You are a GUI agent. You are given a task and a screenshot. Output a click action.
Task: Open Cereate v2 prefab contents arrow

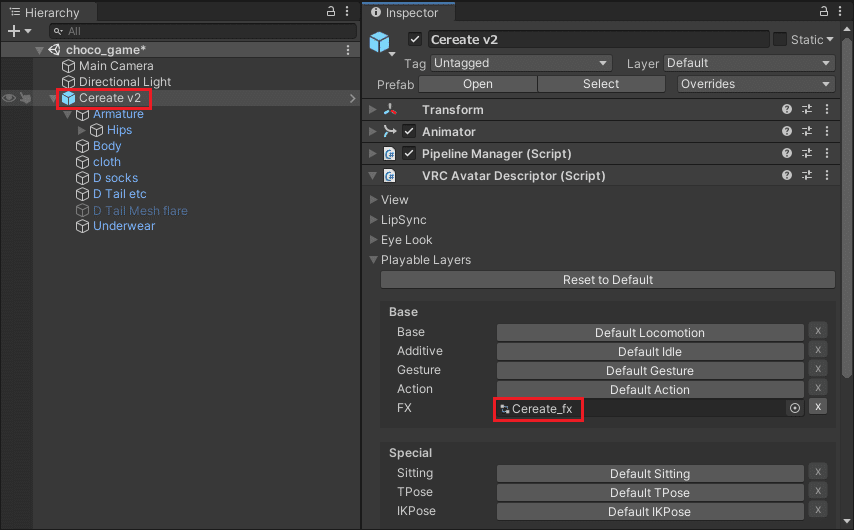[x=352, y=98]
